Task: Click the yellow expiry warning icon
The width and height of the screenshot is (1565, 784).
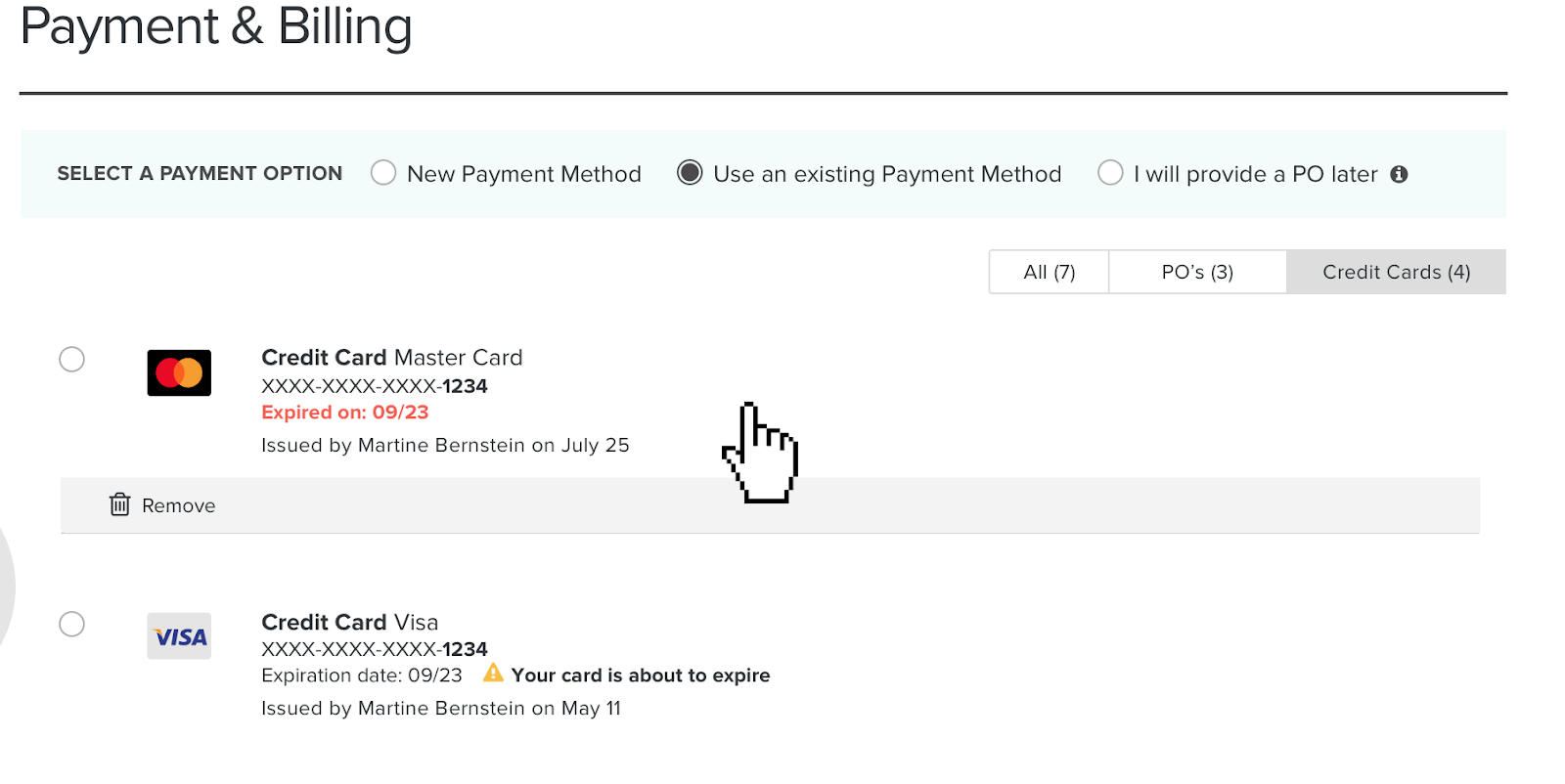Action: click(x=493, y=674)
